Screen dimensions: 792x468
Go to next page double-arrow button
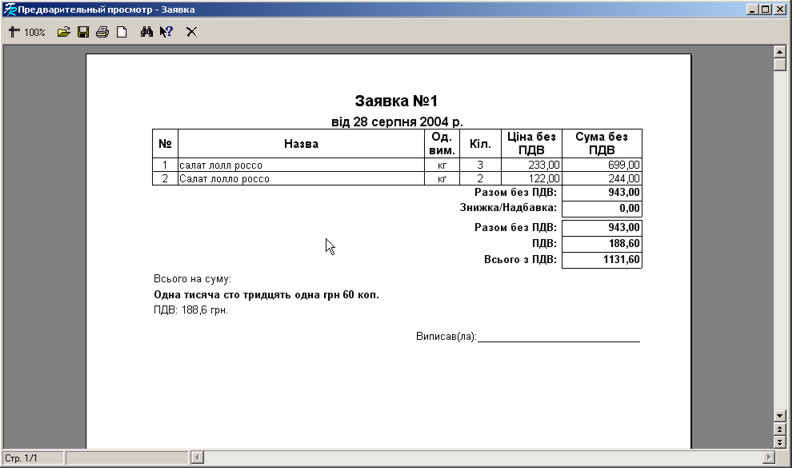(x=780, y=441)
